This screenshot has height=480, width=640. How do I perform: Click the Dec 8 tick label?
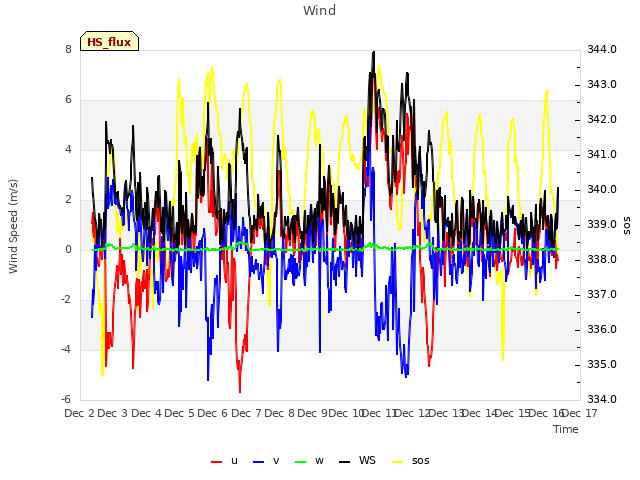point(279,413)
